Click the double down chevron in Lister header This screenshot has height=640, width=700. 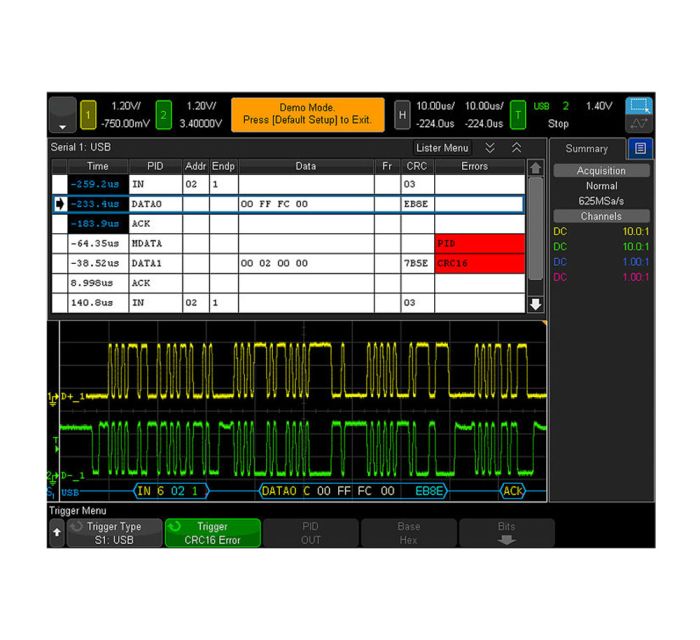(x=490, y=148)
